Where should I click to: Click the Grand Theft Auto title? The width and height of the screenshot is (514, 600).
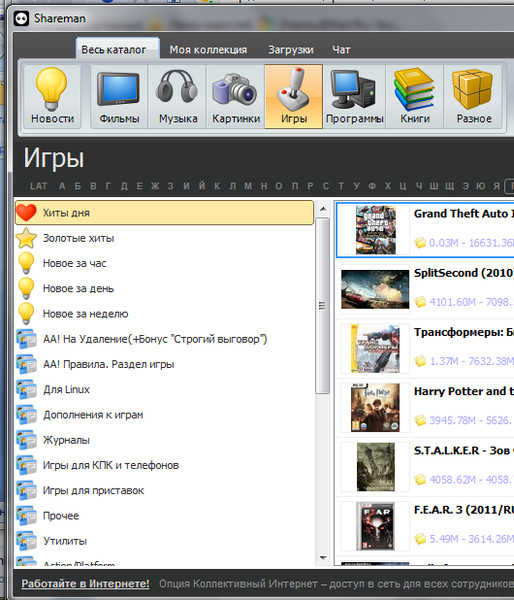tap(463, 214)
